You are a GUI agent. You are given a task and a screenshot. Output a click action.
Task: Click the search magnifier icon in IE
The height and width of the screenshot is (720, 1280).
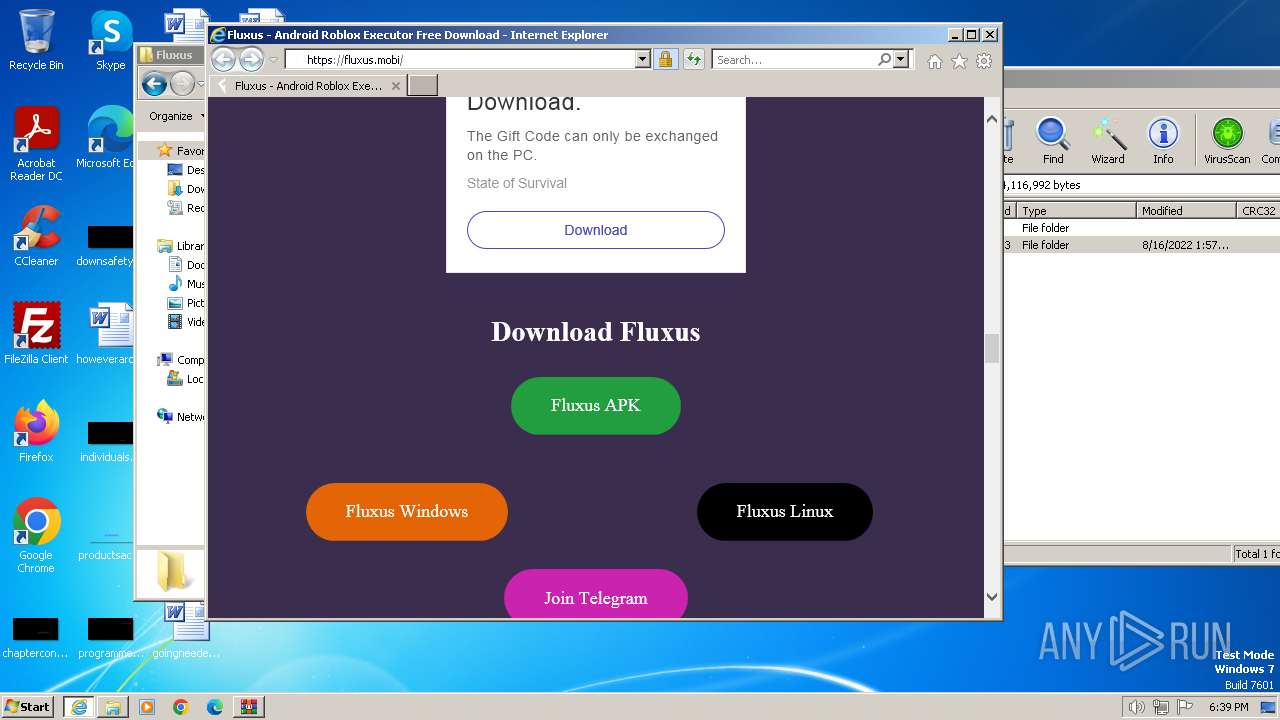[884, 60]
